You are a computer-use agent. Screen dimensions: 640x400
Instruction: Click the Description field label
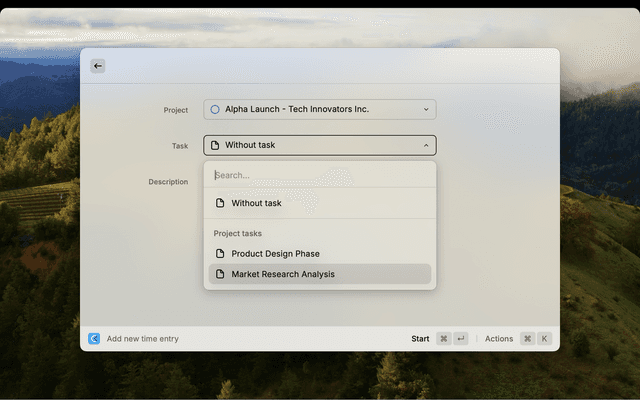(168, 182)
